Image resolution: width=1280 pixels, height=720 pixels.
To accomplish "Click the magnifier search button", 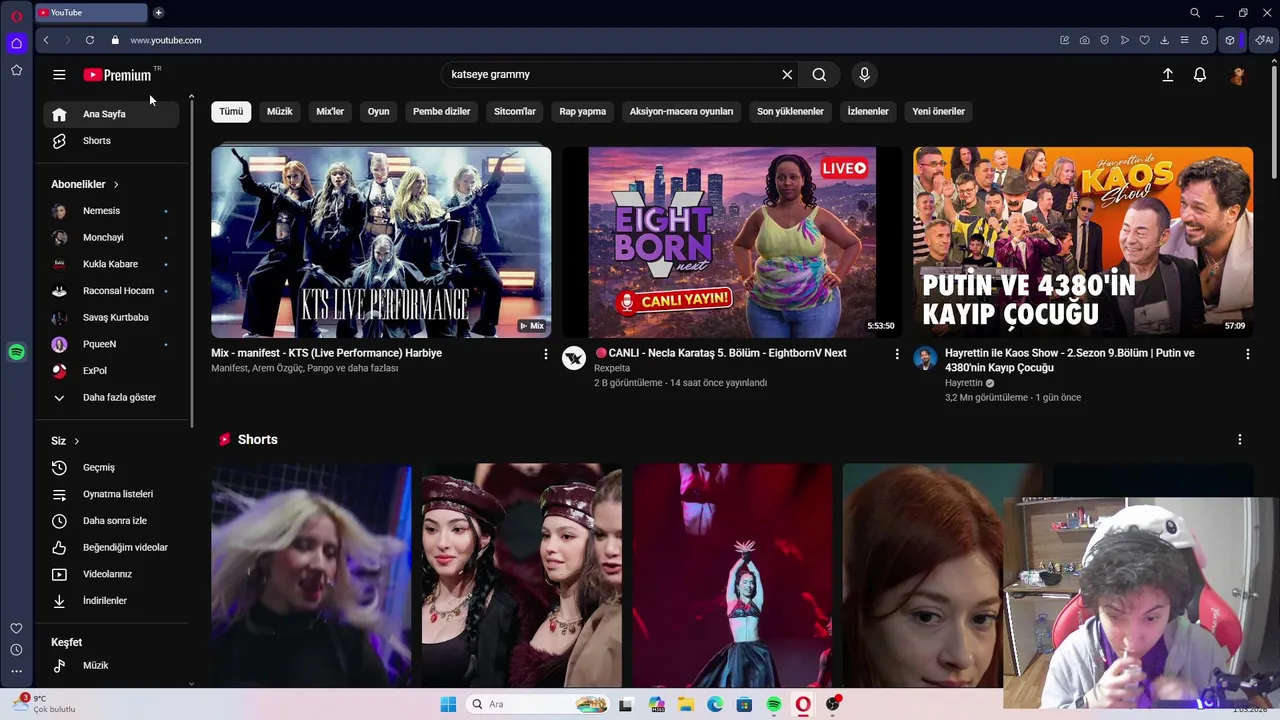I will click(x=819, y=75).
